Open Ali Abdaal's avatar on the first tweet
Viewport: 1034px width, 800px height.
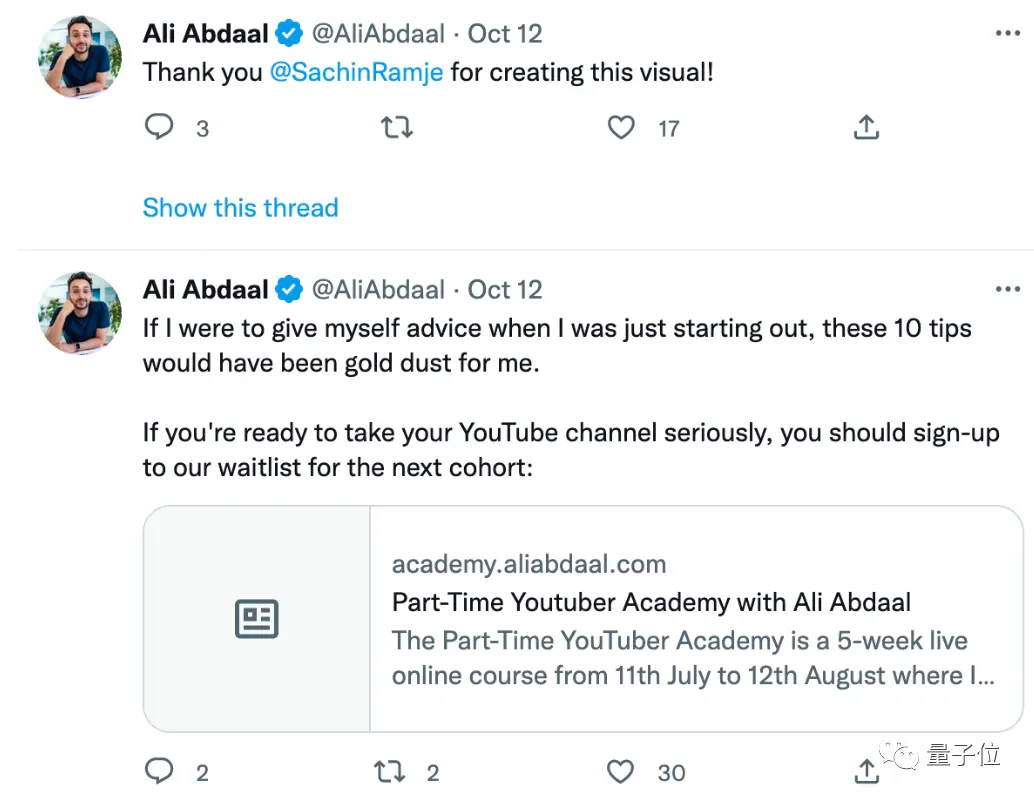coord(80,57)
